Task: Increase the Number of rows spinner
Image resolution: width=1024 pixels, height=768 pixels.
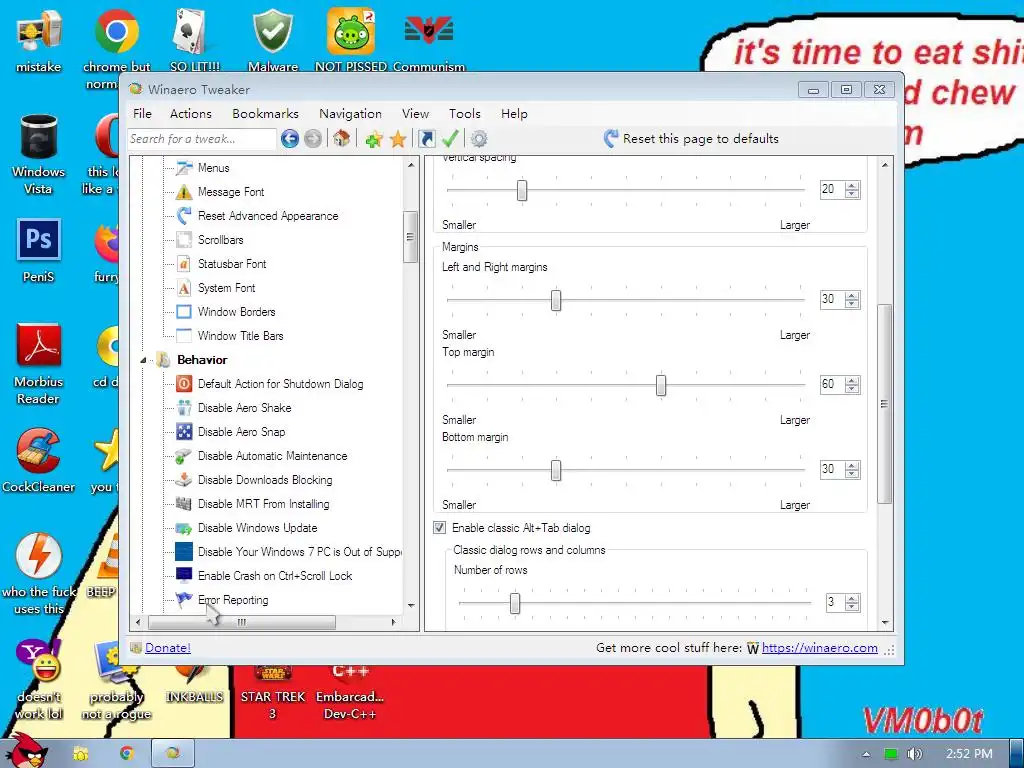Action: pos(852,598)
